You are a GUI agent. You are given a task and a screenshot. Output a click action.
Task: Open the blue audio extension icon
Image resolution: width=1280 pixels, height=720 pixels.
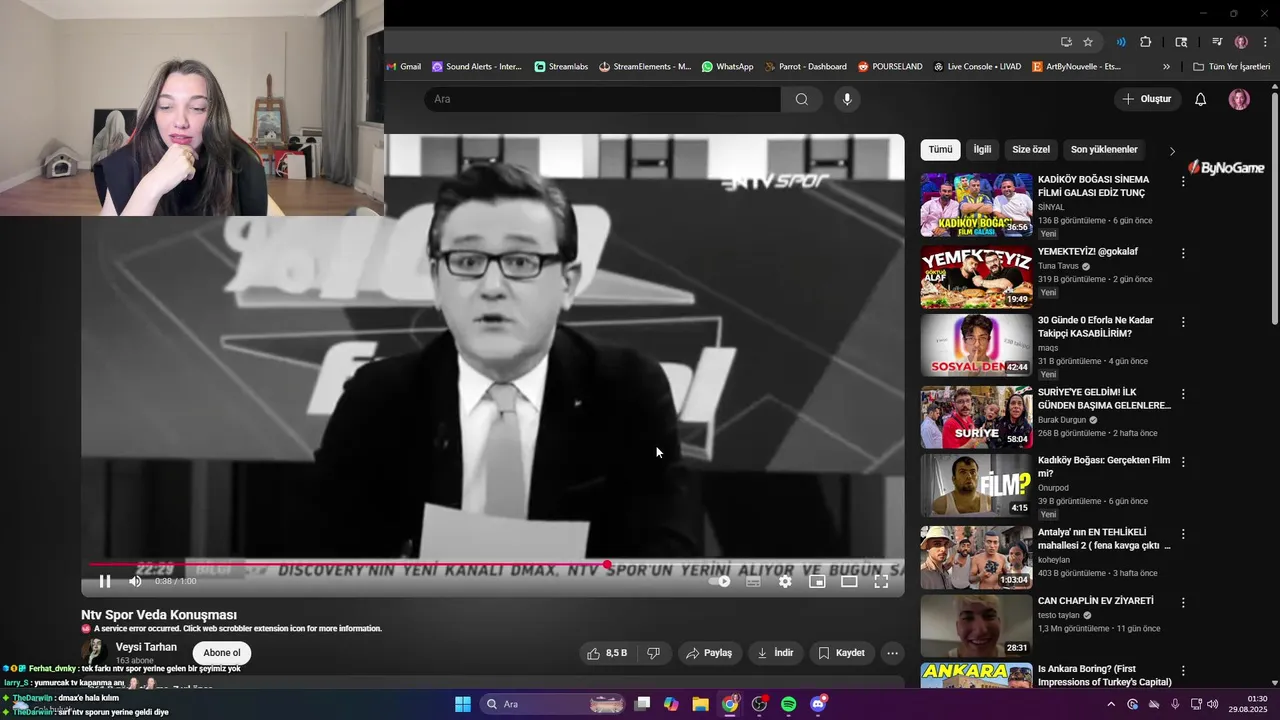[x=1121, y=42]
